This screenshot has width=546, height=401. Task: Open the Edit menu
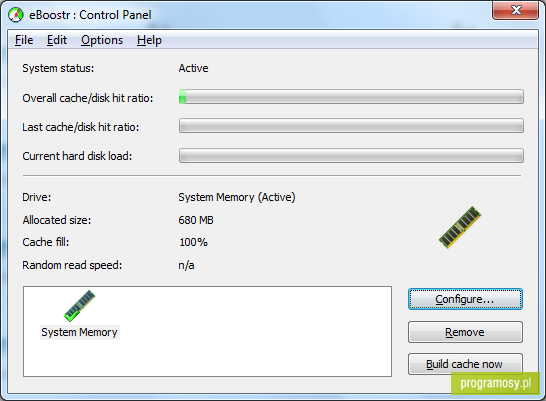click(57, 40)
